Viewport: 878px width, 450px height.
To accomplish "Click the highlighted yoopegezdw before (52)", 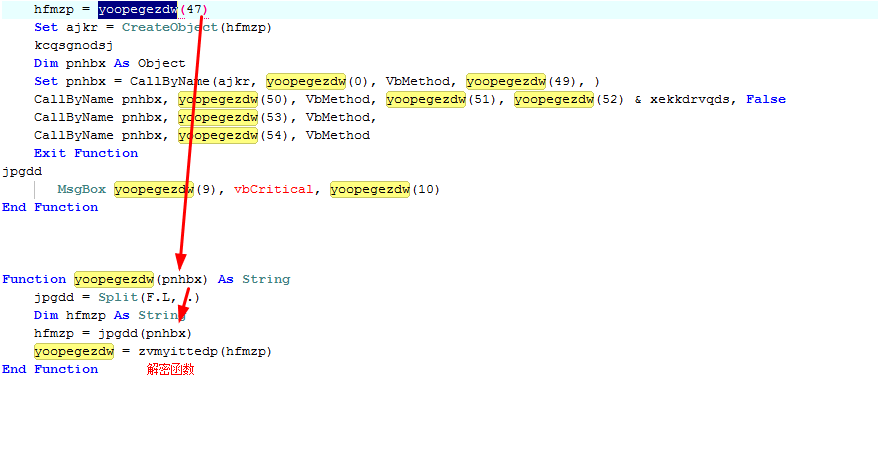I will pos(554,100).
